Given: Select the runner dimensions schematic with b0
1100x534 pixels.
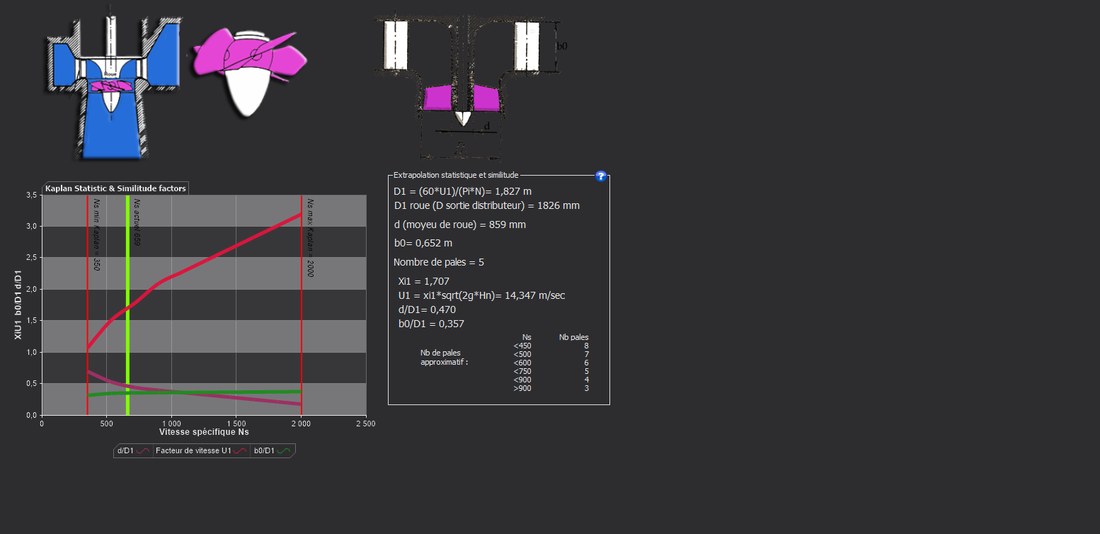Looking at the screenshot, I should click(471, 86).
